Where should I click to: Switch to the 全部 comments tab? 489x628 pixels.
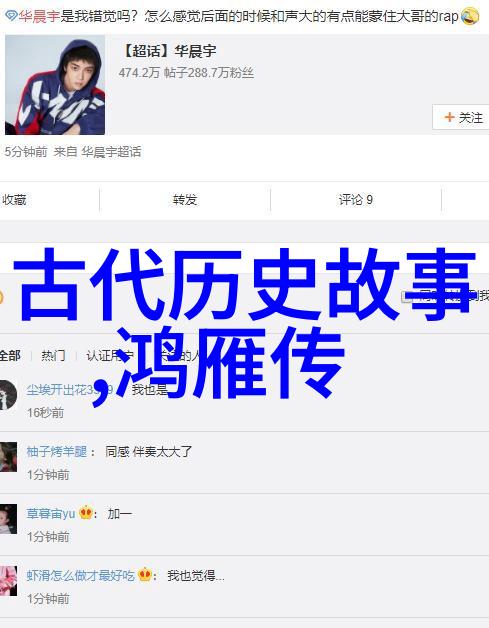coord(10,355)
